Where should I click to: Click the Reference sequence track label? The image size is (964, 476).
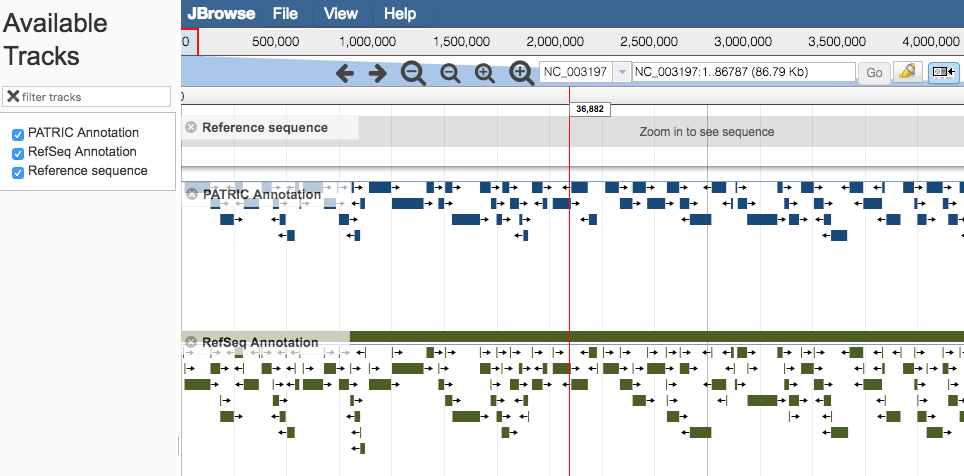[265, 127]
